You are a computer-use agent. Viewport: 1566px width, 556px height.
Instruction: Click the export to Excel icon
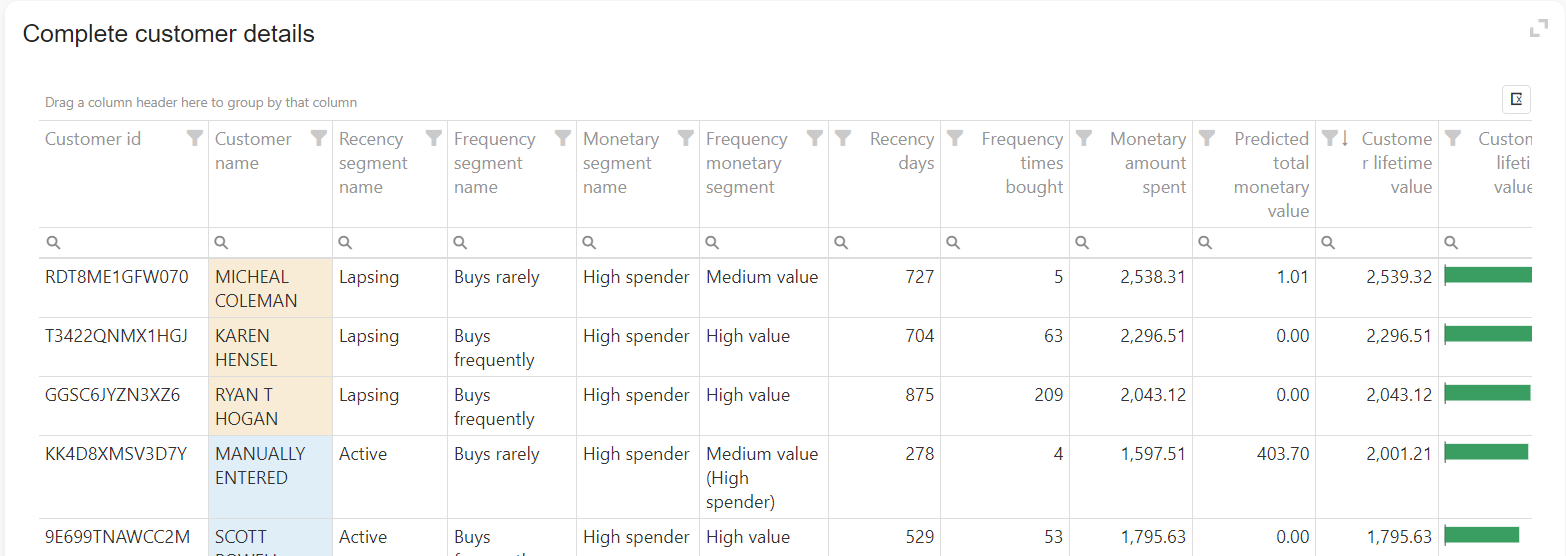tap(1516, 99)
